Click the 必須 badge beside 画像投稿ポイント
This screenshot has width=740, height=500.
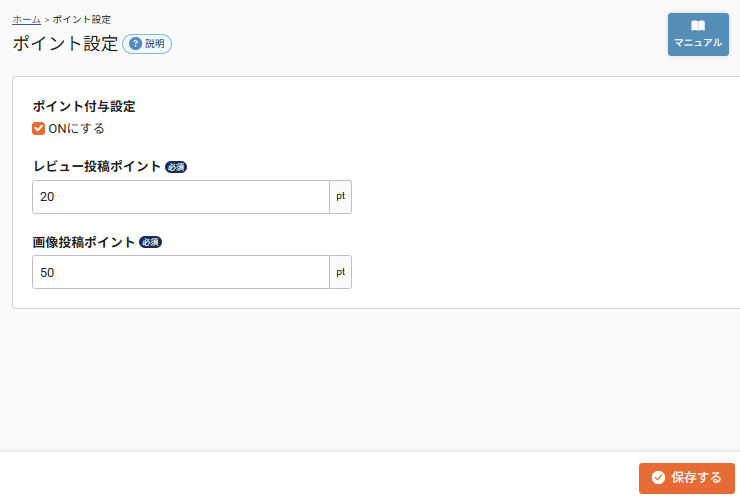pos(151,242)
